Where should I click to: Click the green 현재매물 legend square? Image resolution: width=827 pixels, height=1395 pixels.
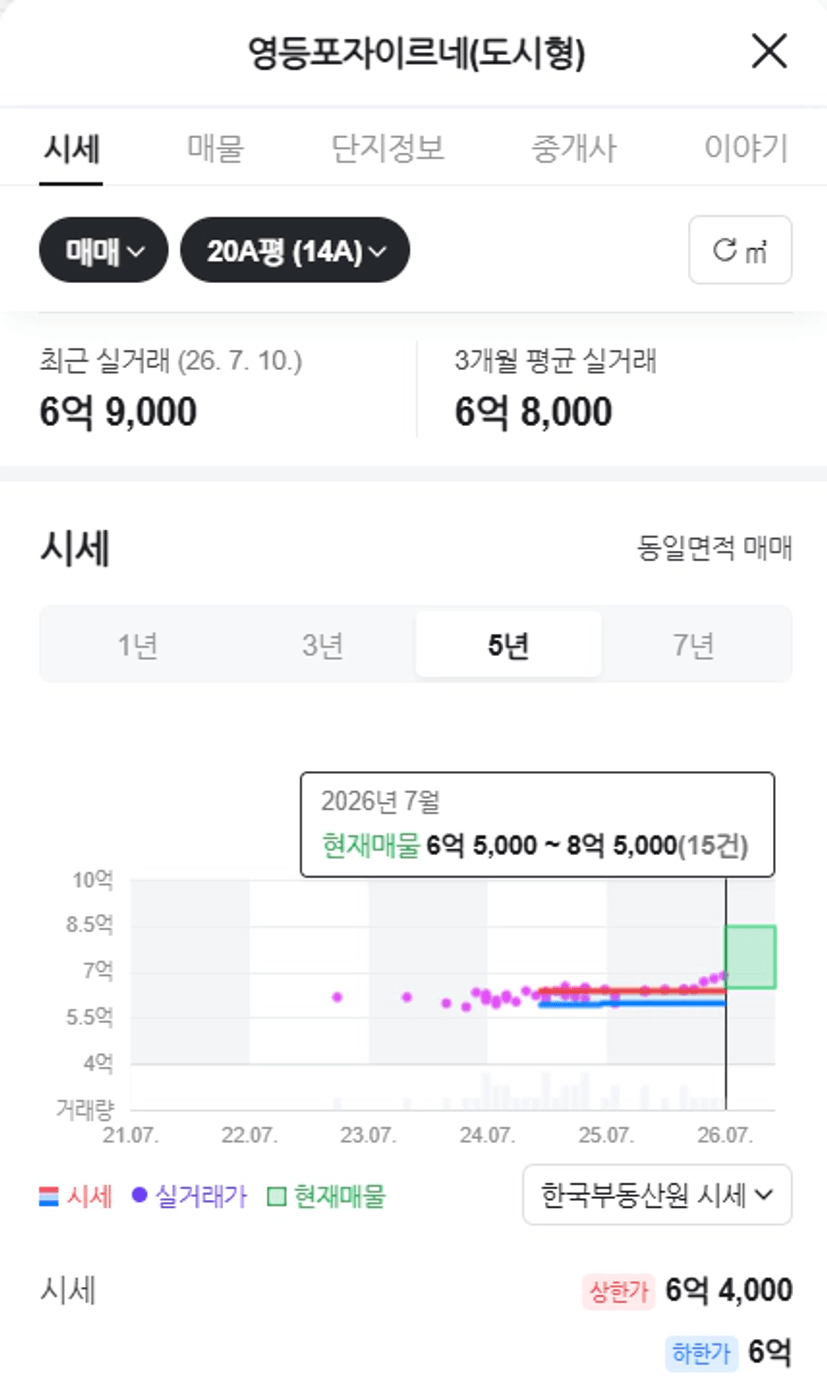point(277,1196)
